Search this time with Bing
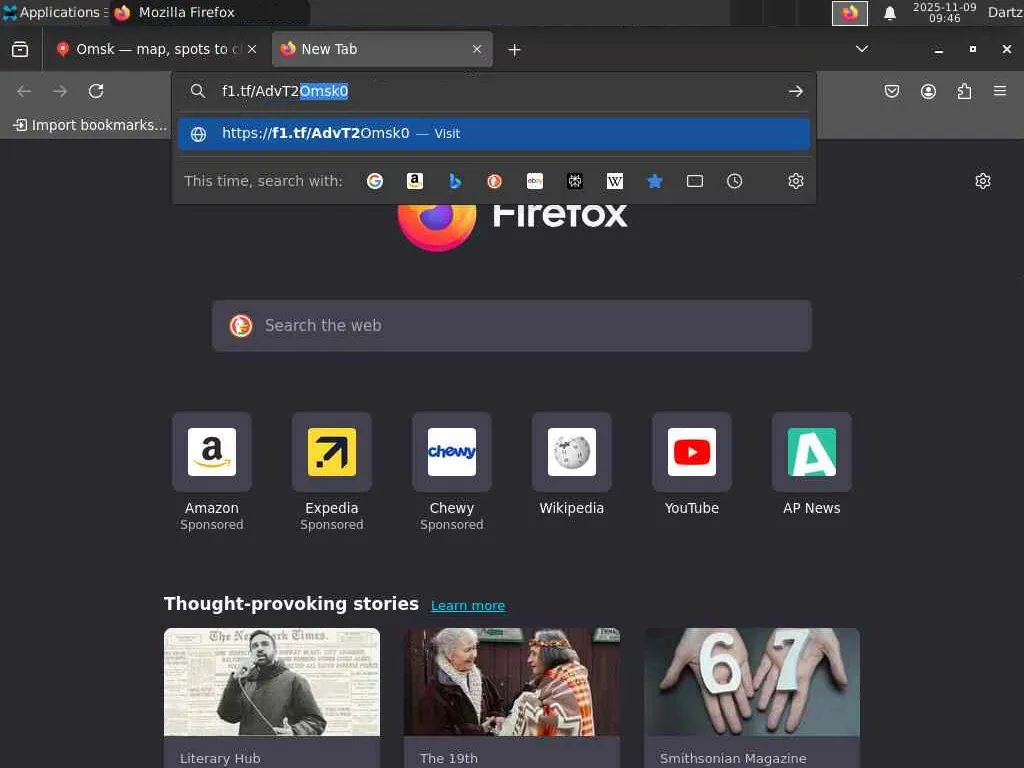The width and height of the screenshot is (1024, 768). coord(455,181)
